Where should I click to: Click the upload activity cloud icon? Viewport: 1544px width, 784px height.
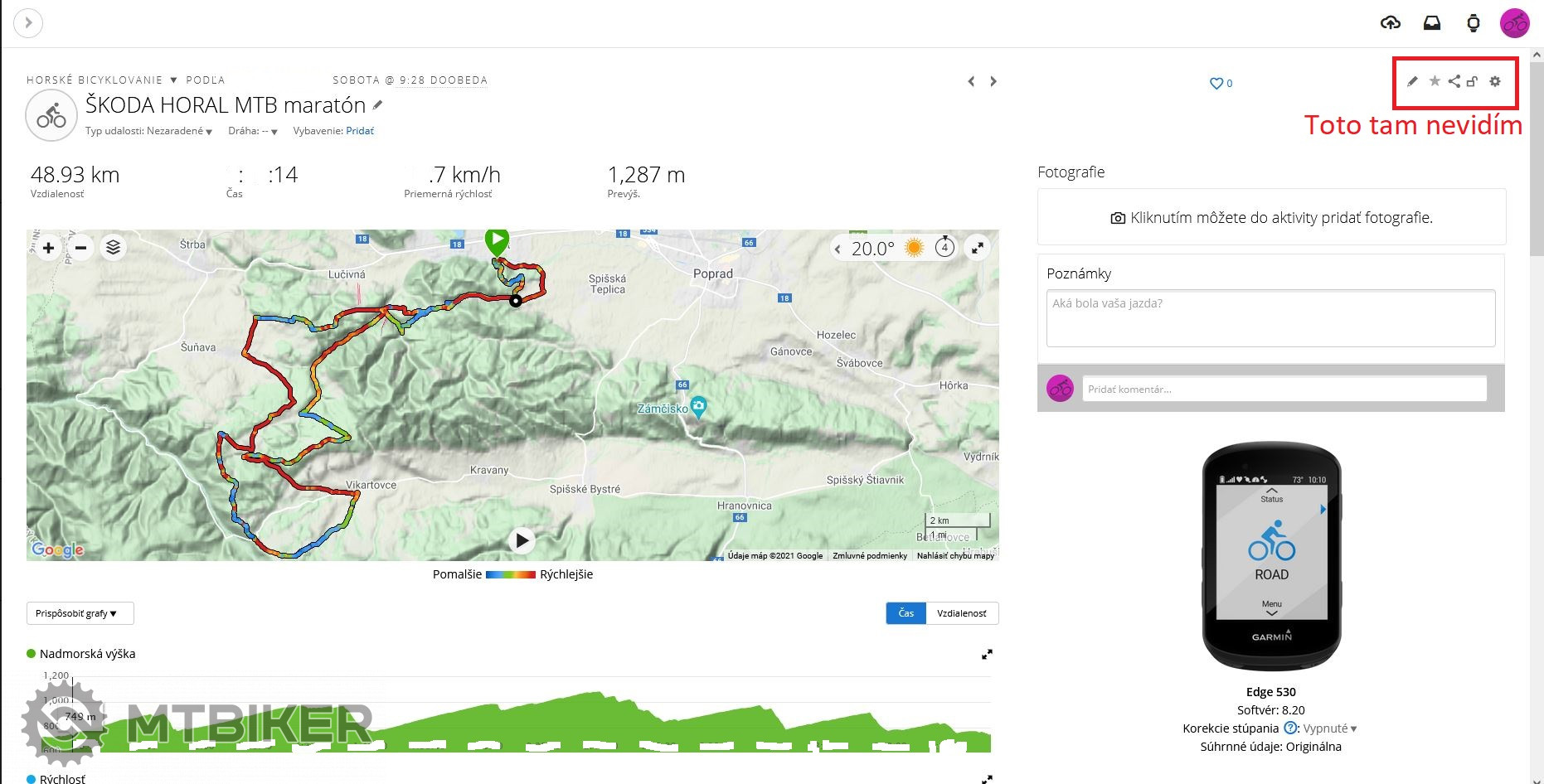click(x=1391, y=23)
